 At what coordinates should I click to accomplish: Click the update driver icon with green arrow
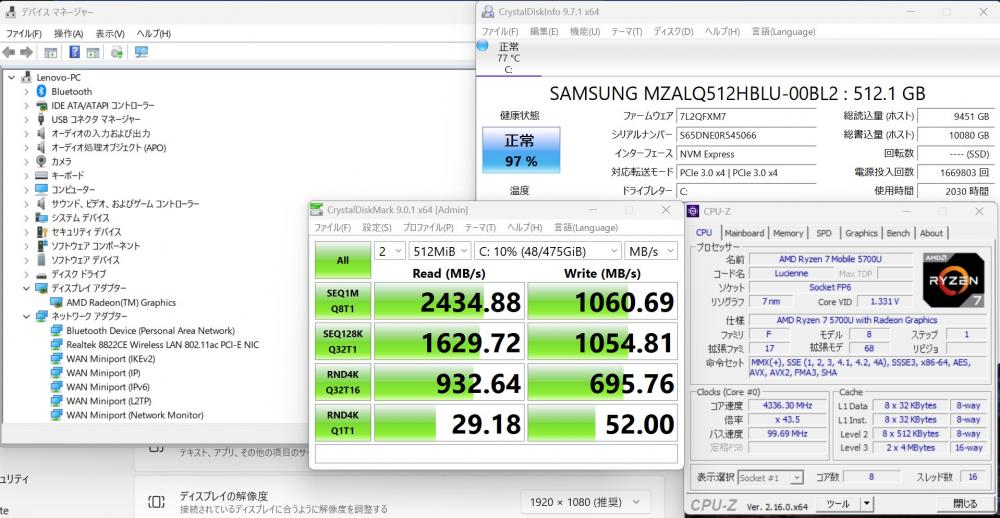point(117,52)
